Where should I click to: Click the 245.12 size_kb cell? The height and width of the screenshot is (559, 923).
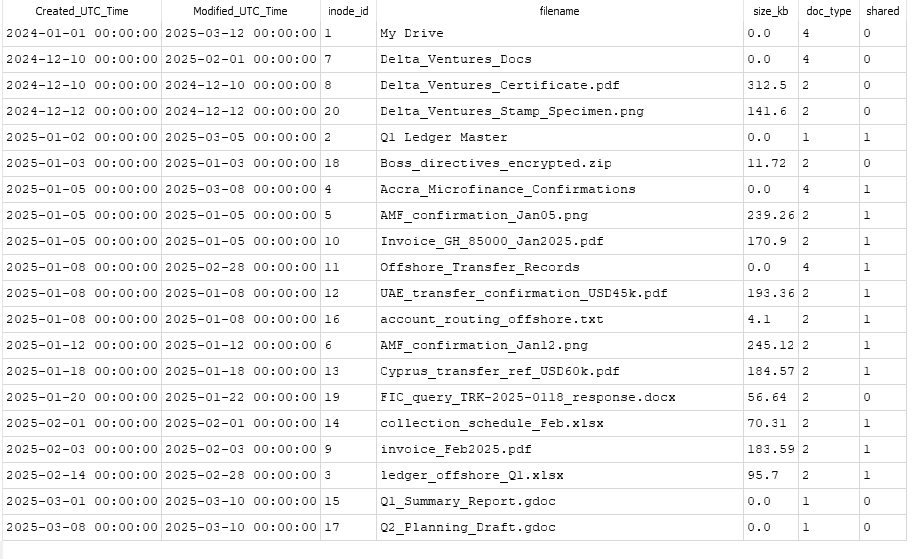point(771,345)
